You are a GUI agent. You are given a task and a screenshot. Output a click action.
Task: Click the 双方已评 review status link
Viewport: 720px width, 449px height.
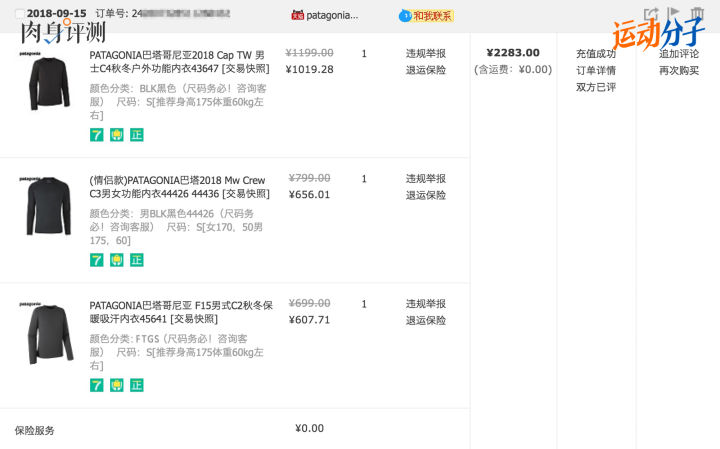[596, 87]
